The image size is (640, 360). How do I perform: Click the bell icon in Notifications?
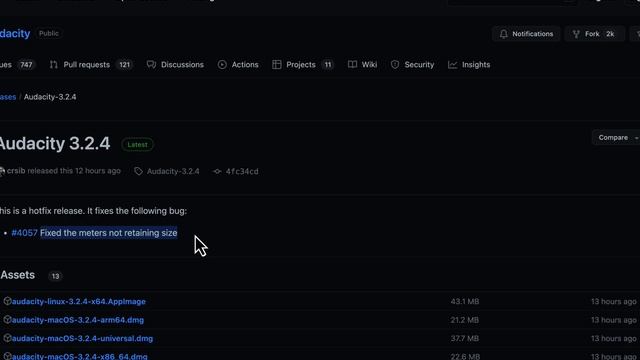point(504,34)
